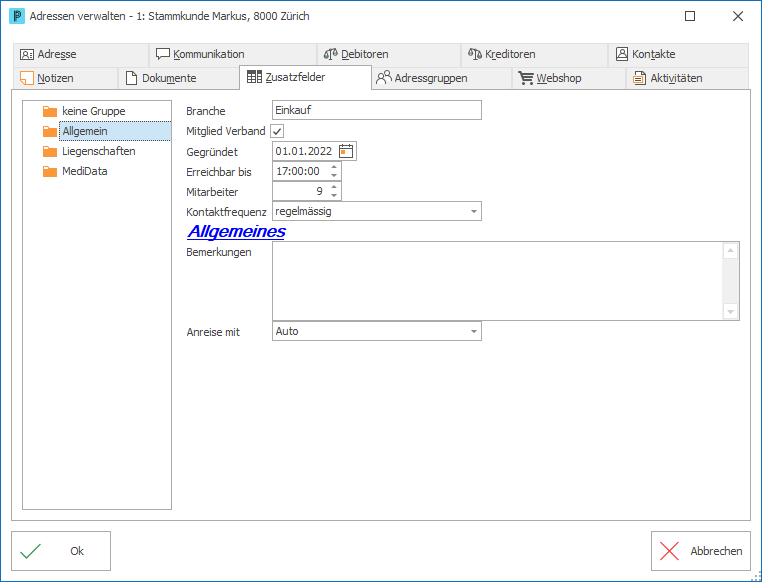Image resolution: width=762 pixels, height=582 pixels.
Task: Open the Gegründet calendar picker
Action: (x=346, y=151)
